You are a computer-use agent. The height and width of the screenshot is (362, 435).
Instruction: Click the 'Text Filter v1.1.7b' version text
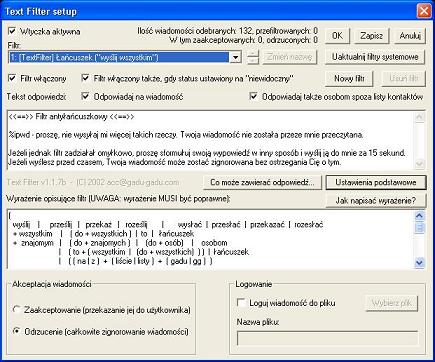click(x=36, y=182)
